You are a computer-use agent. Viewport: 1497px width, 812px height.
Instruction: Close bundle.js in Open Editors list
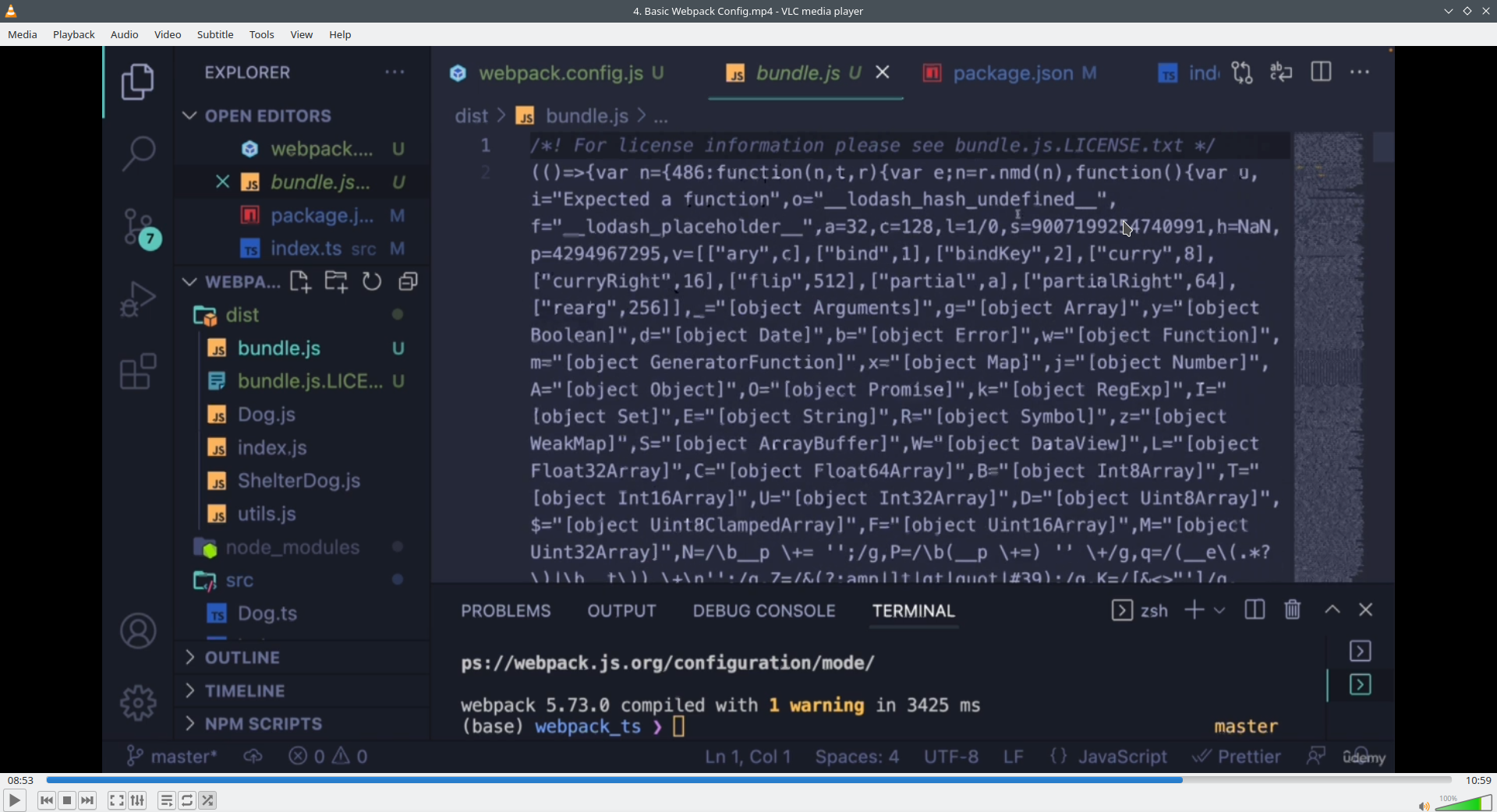(x=222, y=182)
